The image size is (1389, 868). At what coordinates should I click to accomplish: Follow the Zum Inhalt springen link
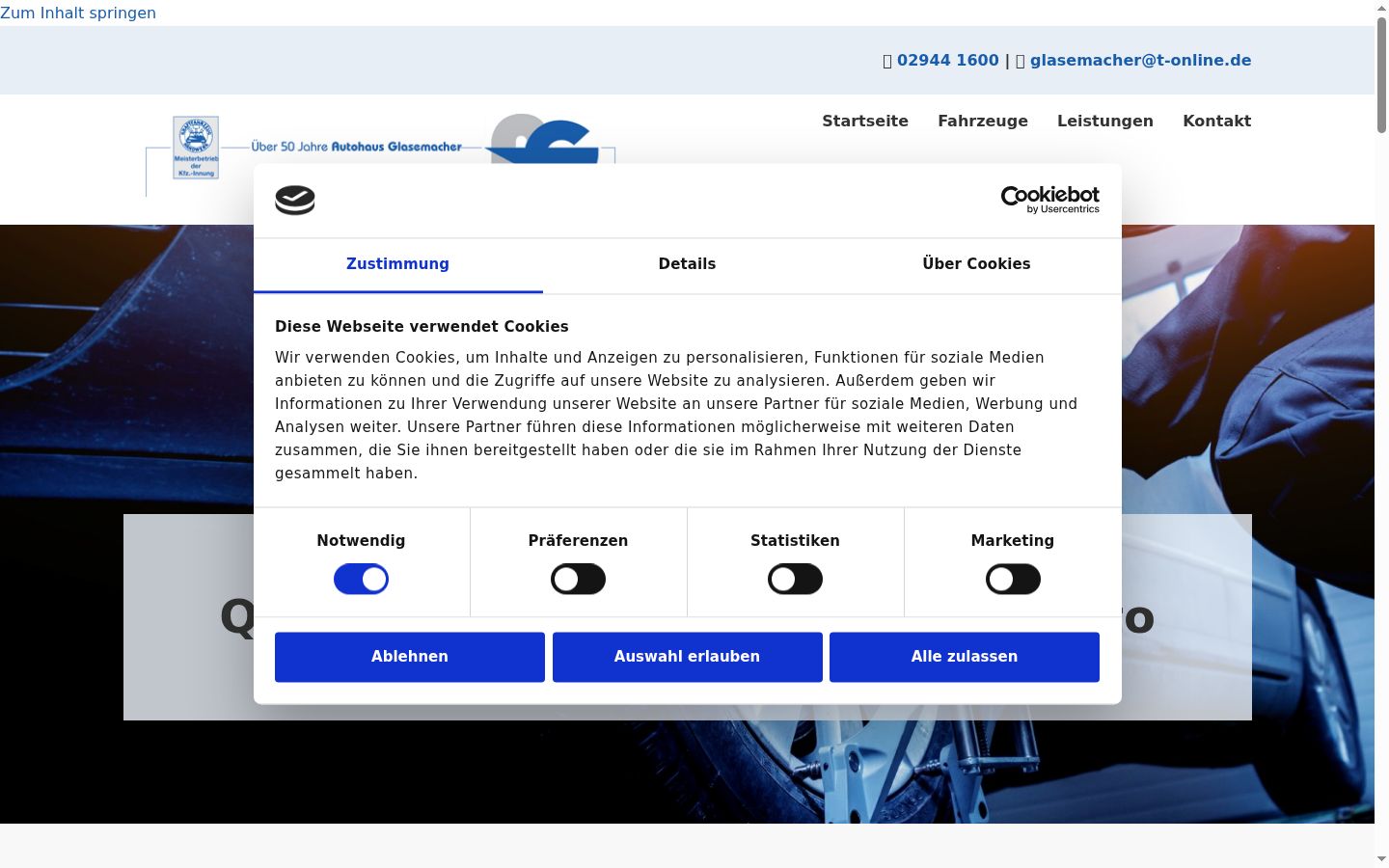(x=78, y=14)
